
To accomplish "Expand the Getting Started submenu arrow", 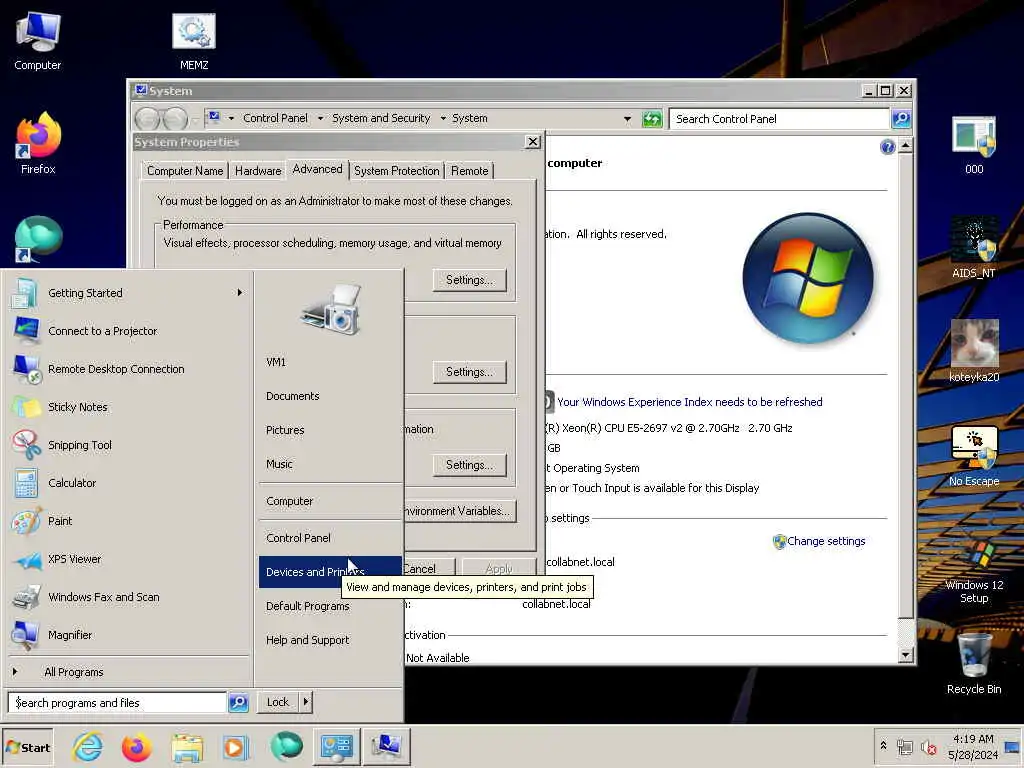I will [240, 293].
